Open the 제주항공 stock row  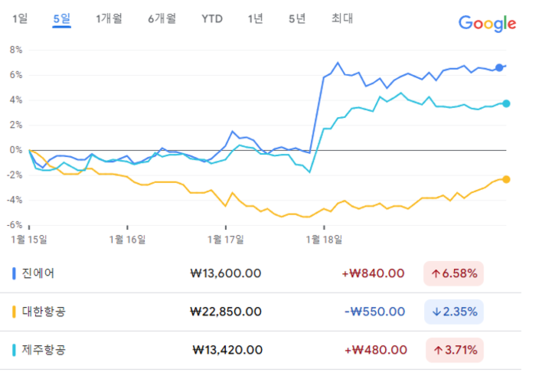[x=261, y=350]
